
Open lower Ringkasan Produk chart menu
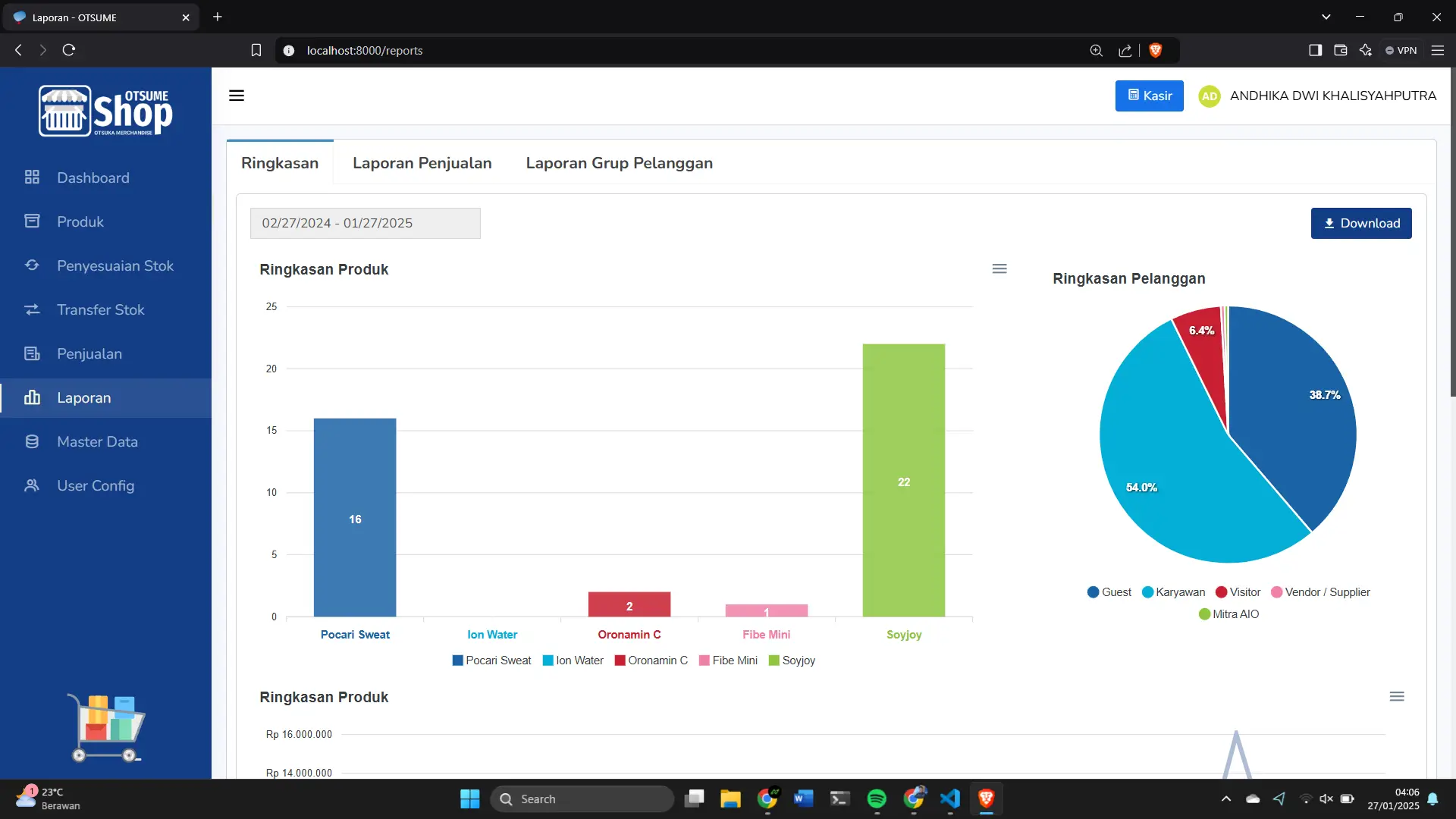pos(1397,696)
